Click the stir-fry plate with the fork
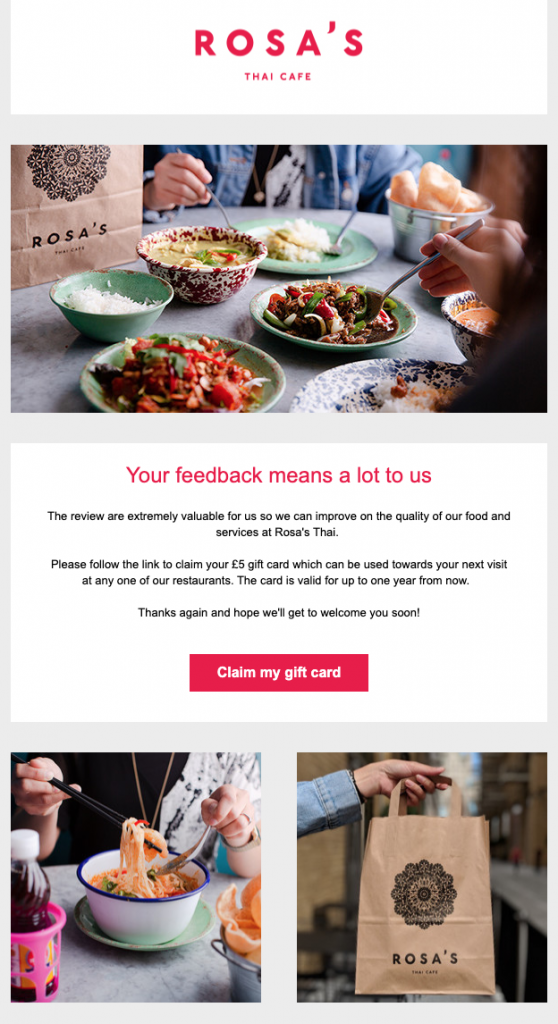This screenshot has height=1024, width=558. [x=333, y=315]
